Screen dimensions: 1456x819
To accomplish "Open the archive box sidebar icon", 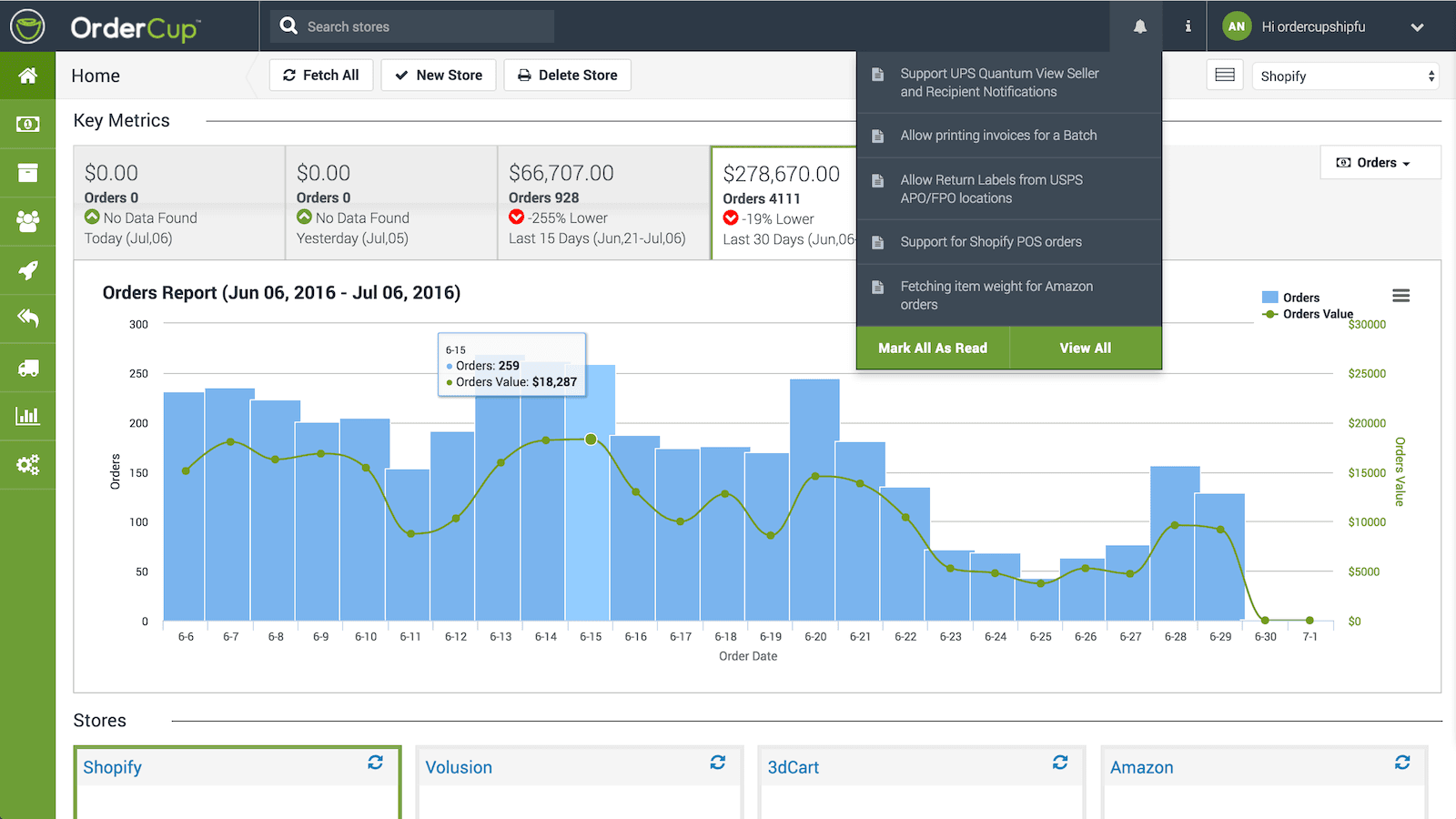I will 28,173.
